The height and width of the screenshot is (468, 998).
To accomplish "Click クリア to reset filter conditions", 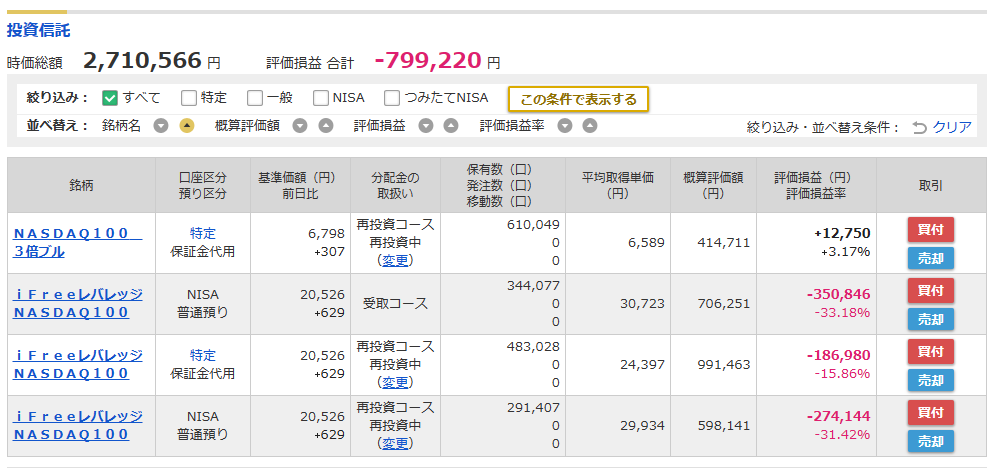I will (952, 127).
